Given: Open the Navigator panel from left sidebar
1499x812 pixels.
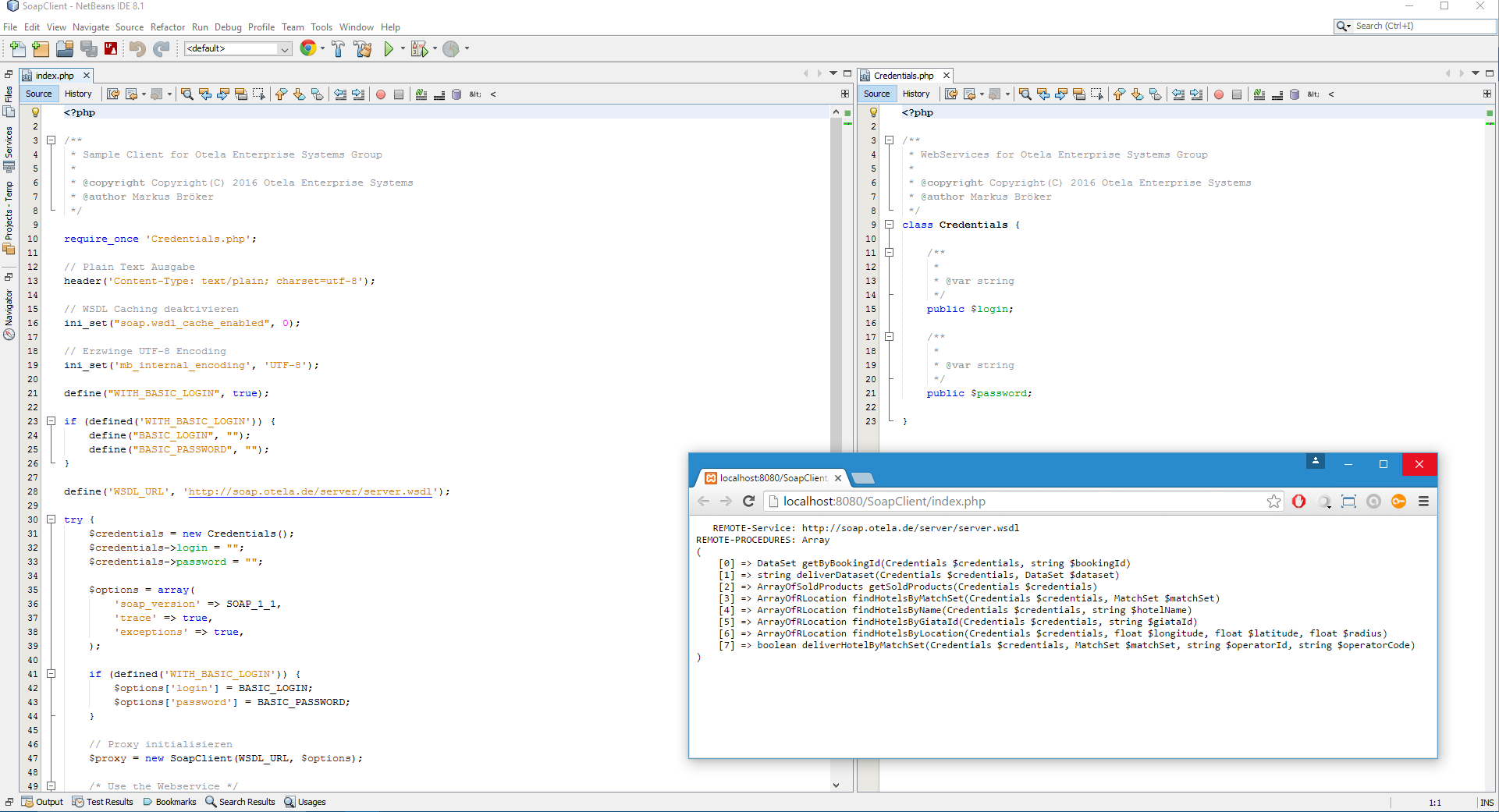Looking at the screenshot, I should click(9, 304).
